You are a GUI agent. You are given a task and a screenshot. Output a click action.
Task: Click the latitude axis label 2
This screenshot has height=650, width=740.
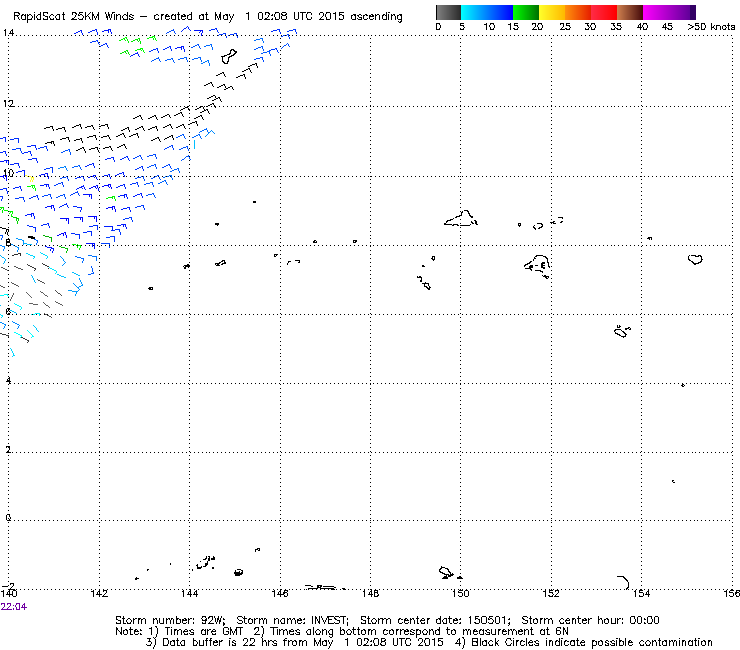point(8,449)
